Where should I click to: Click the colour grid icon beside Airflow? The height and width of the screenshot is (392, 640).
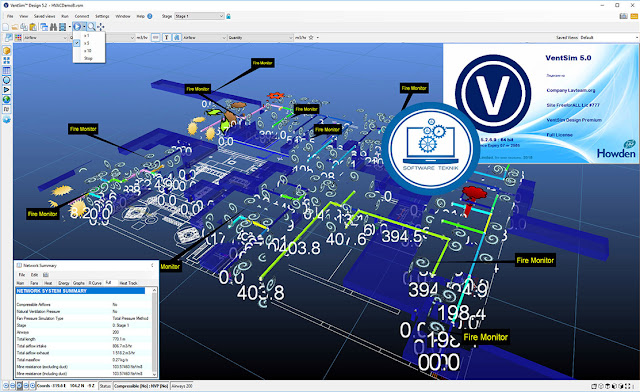pos(18,38)
